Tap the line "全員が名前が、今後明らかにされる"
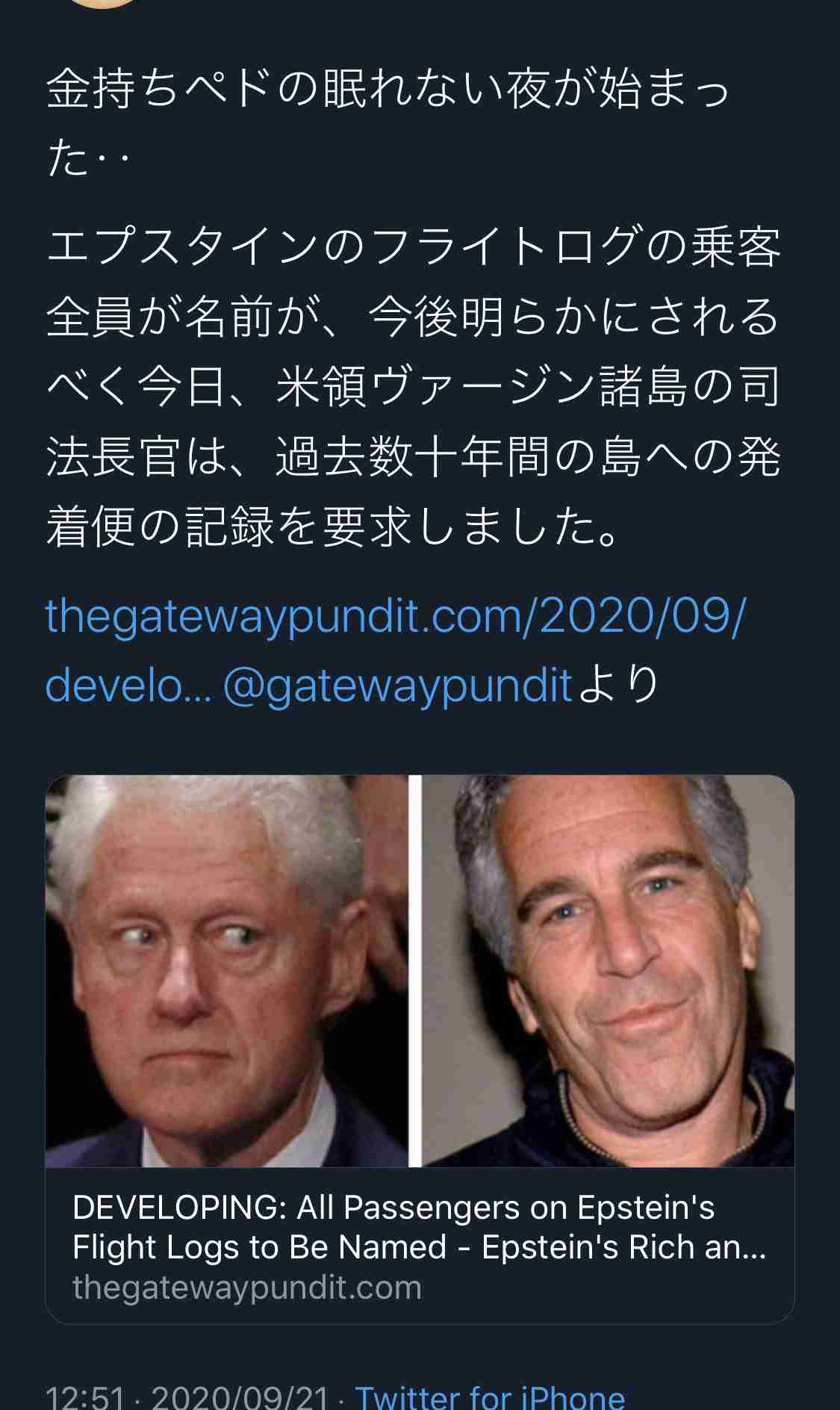The width and height of the screenshot is (840, 1410). [x=414, y=317]
